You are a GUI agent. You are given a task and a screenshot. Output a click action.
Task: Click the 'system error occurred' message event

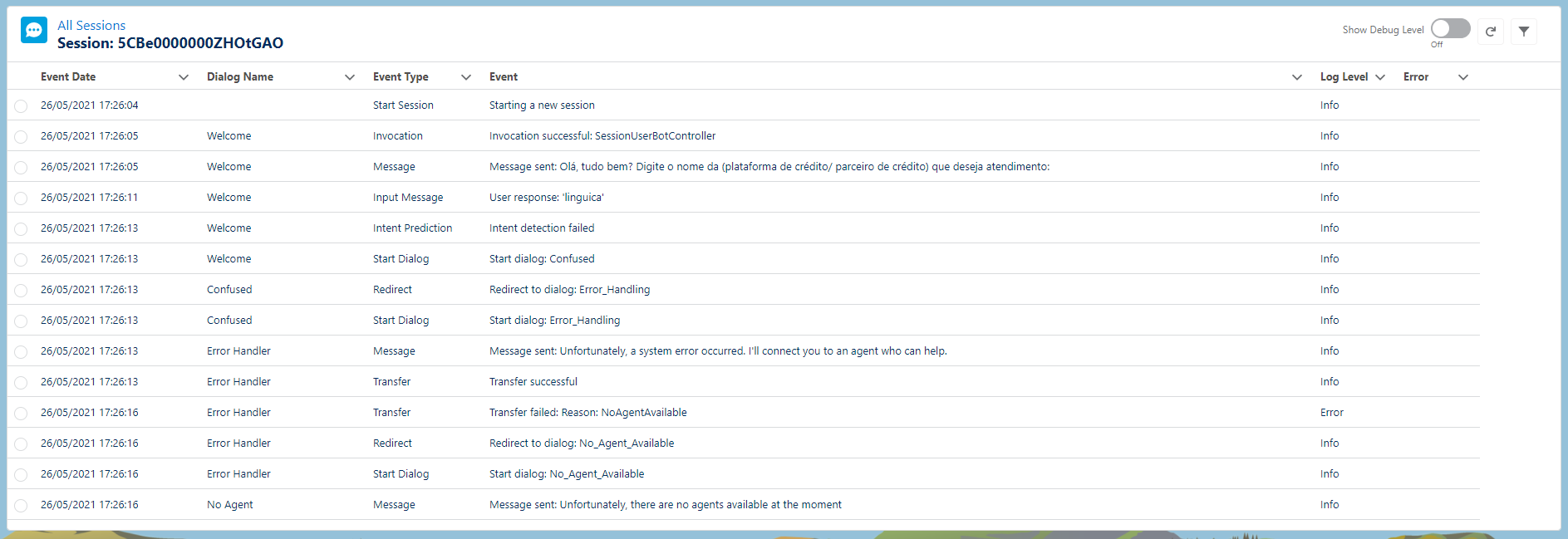coord(718,351)
